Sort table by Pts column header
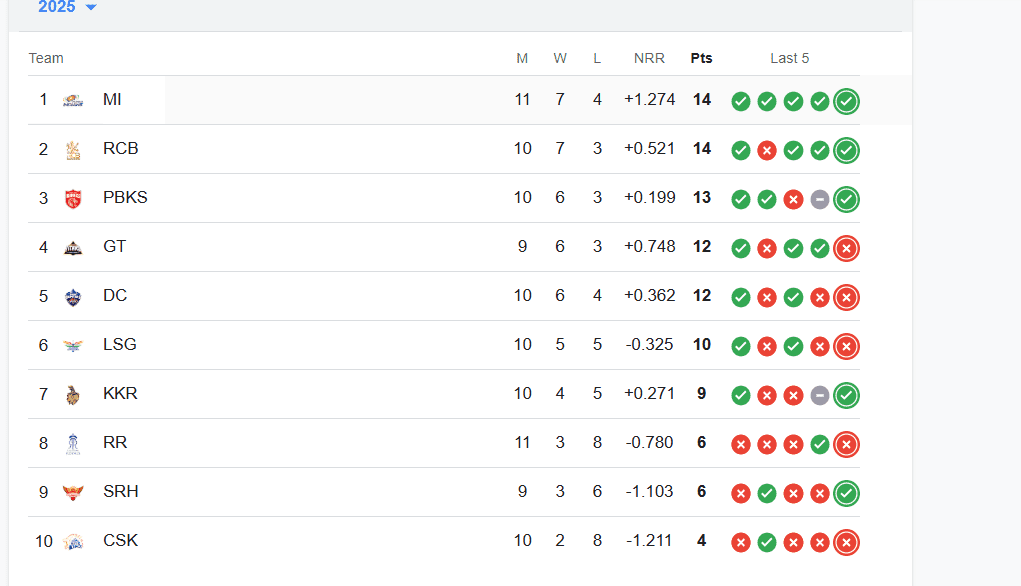 701,58
